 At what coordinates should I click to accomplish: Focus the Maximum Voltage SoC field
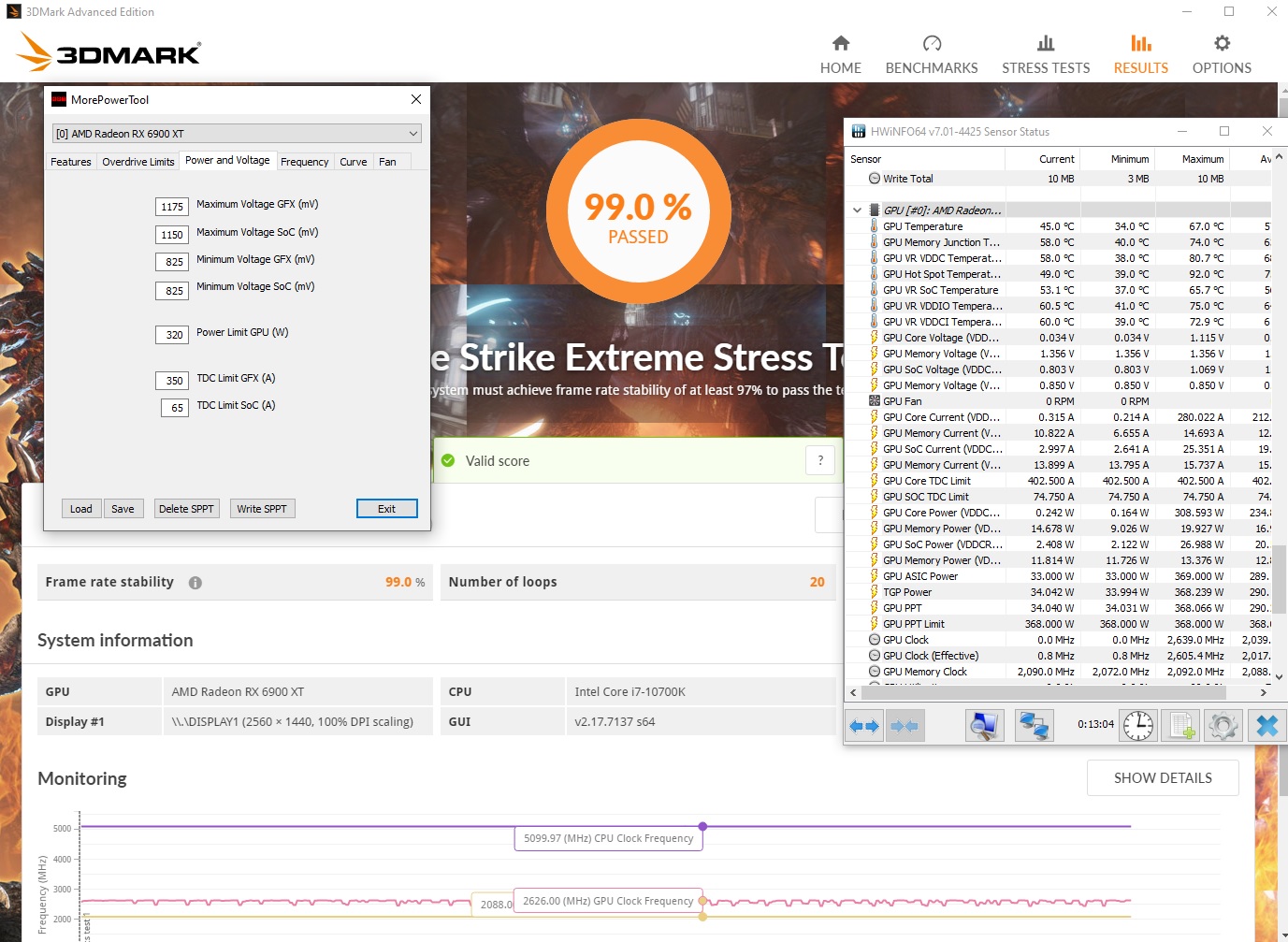pos(172,235)
